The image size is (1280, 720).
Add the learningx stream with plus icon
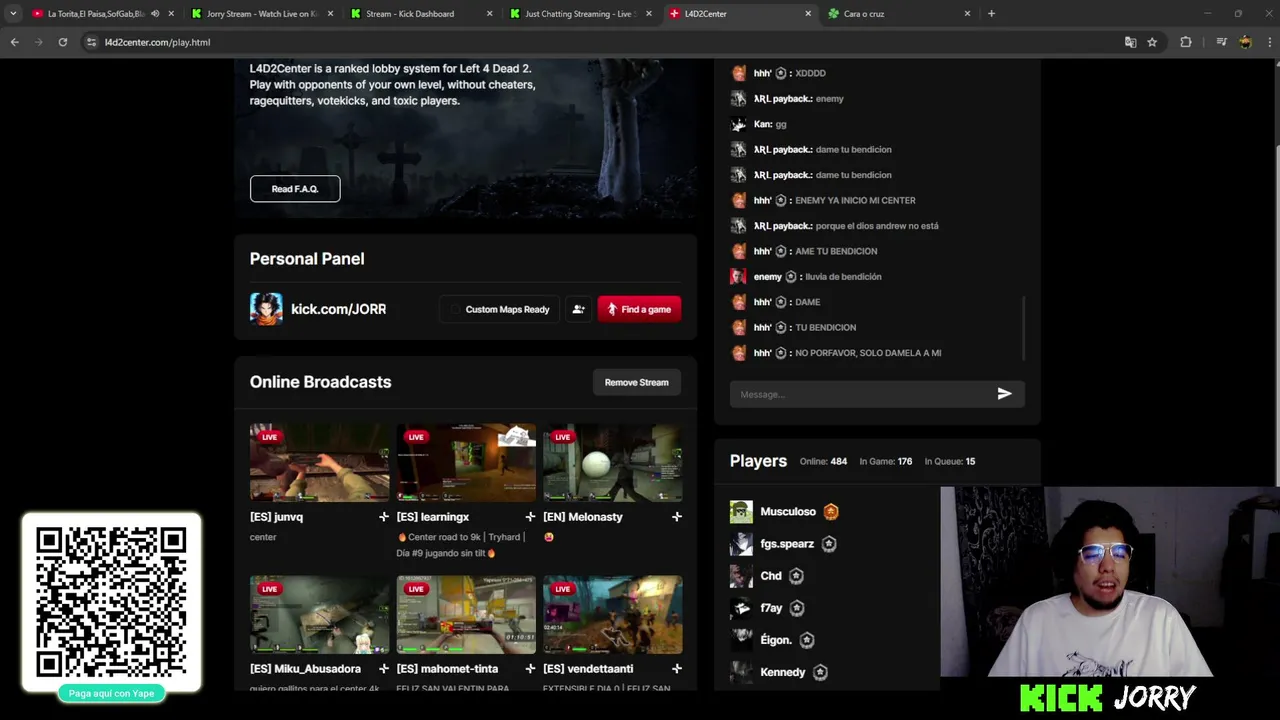pyautogui.click(x=530, y=517)
